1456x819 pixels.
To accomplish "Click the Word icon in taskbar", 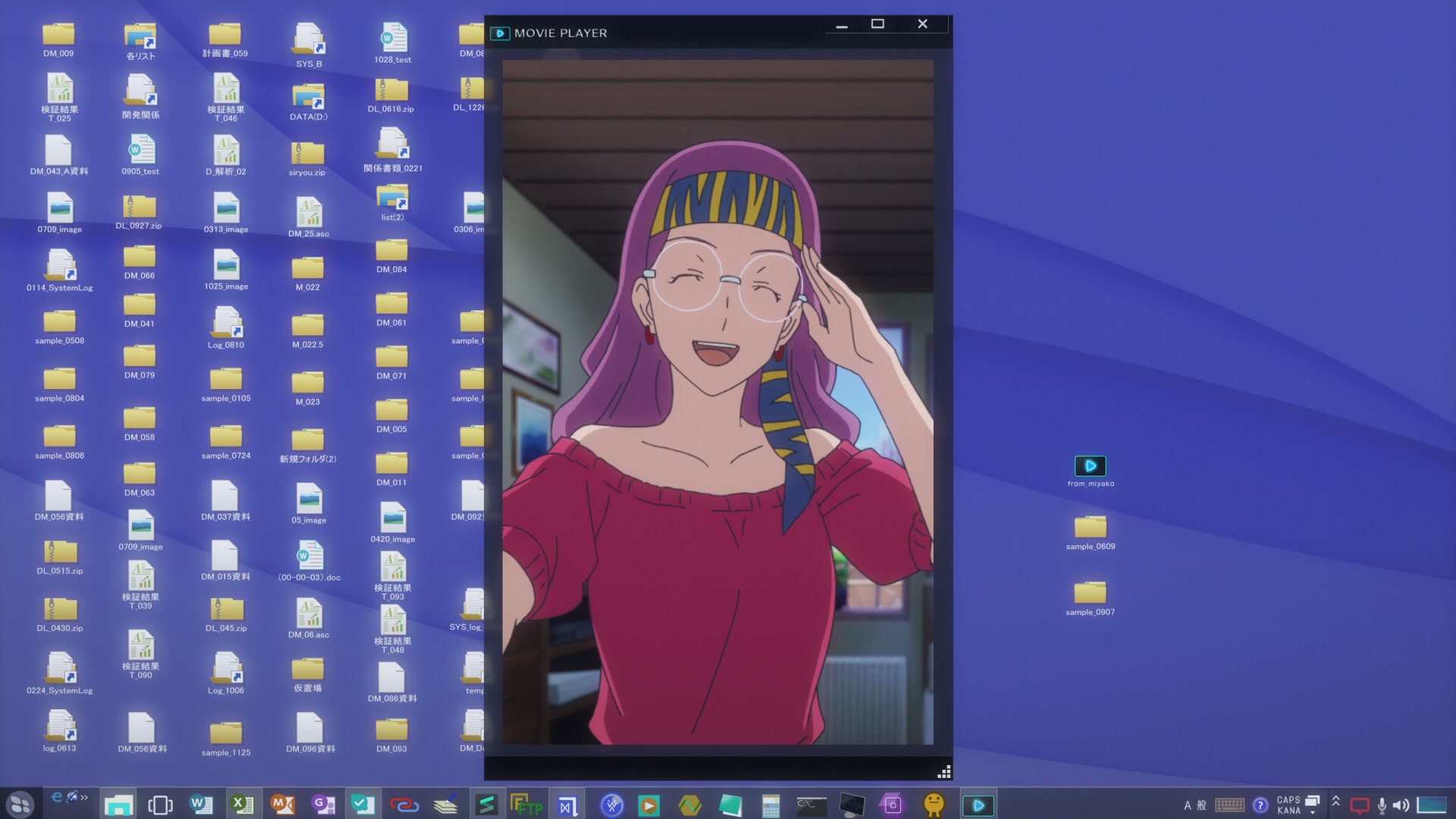I will pos(200,805).
